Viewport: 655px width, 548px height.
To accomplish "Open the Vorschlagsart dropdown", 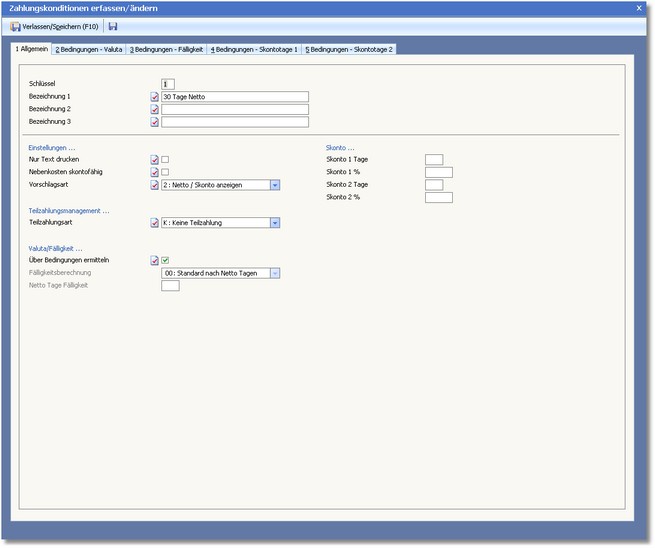I will [275, 185].
